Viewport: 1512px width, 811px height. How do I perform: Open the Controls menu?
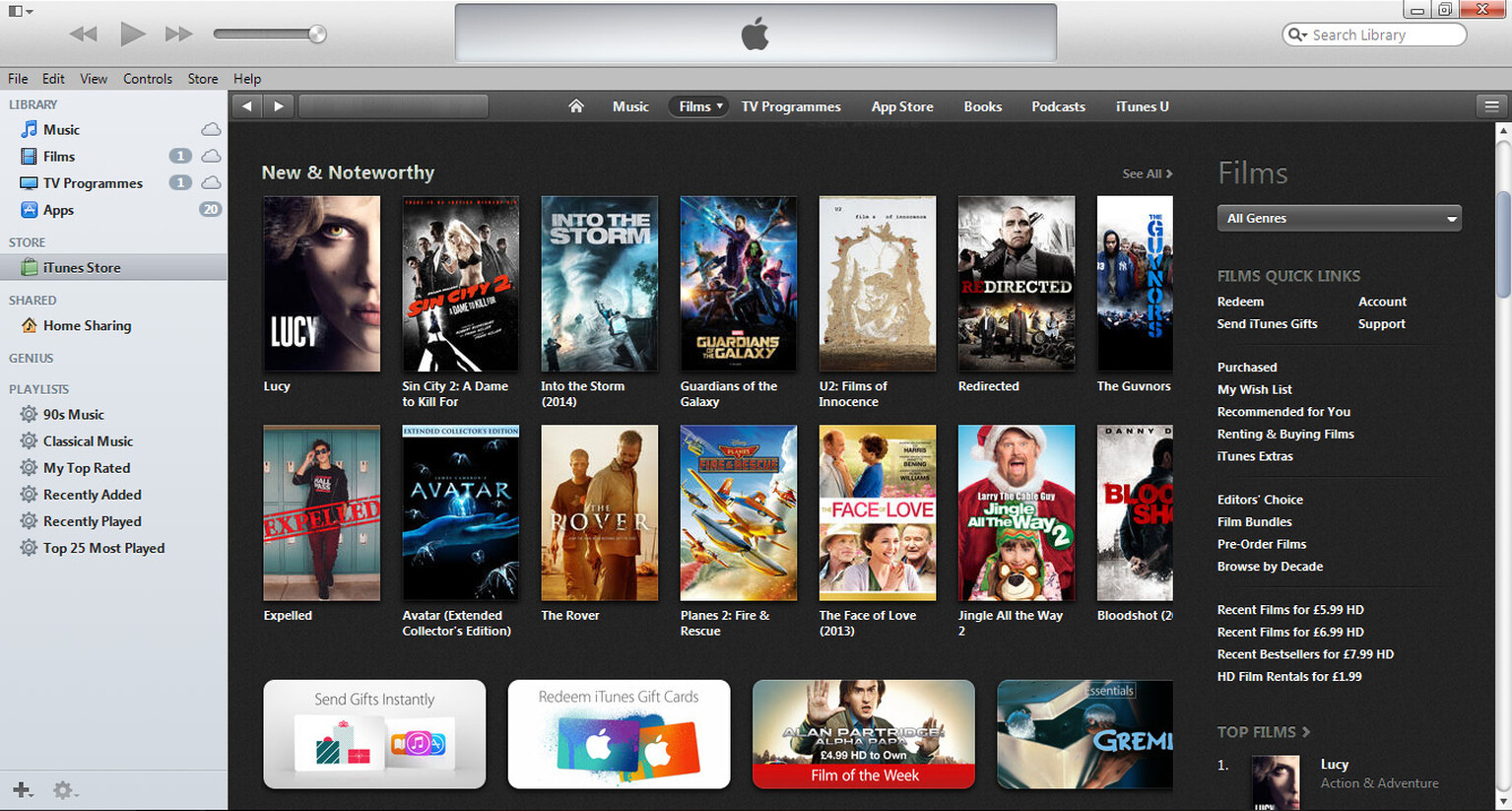pyautogui.click(x=148, y=79)
